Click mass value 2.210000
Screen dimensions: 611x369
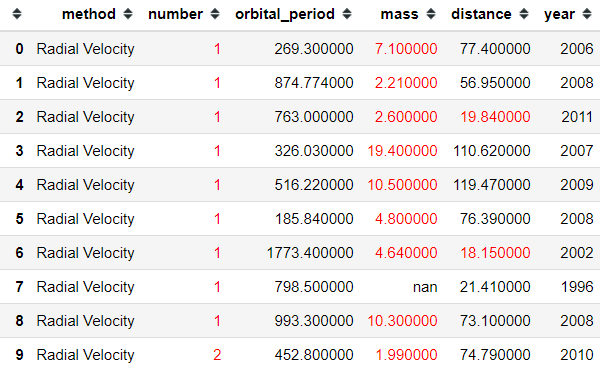click(x=406, y=83)
